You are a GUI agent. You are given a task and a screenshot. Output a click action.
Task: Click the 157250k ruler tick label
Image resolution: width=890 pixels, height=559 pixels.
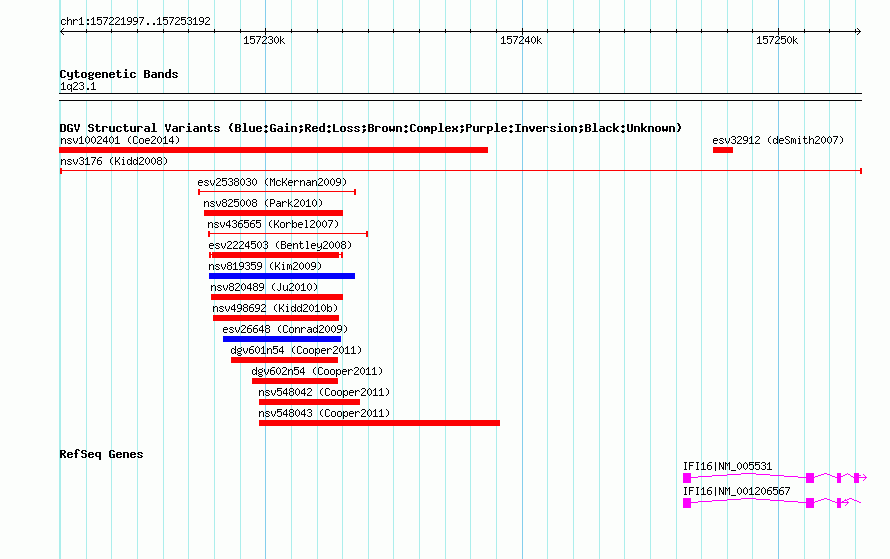pos(777,40)
